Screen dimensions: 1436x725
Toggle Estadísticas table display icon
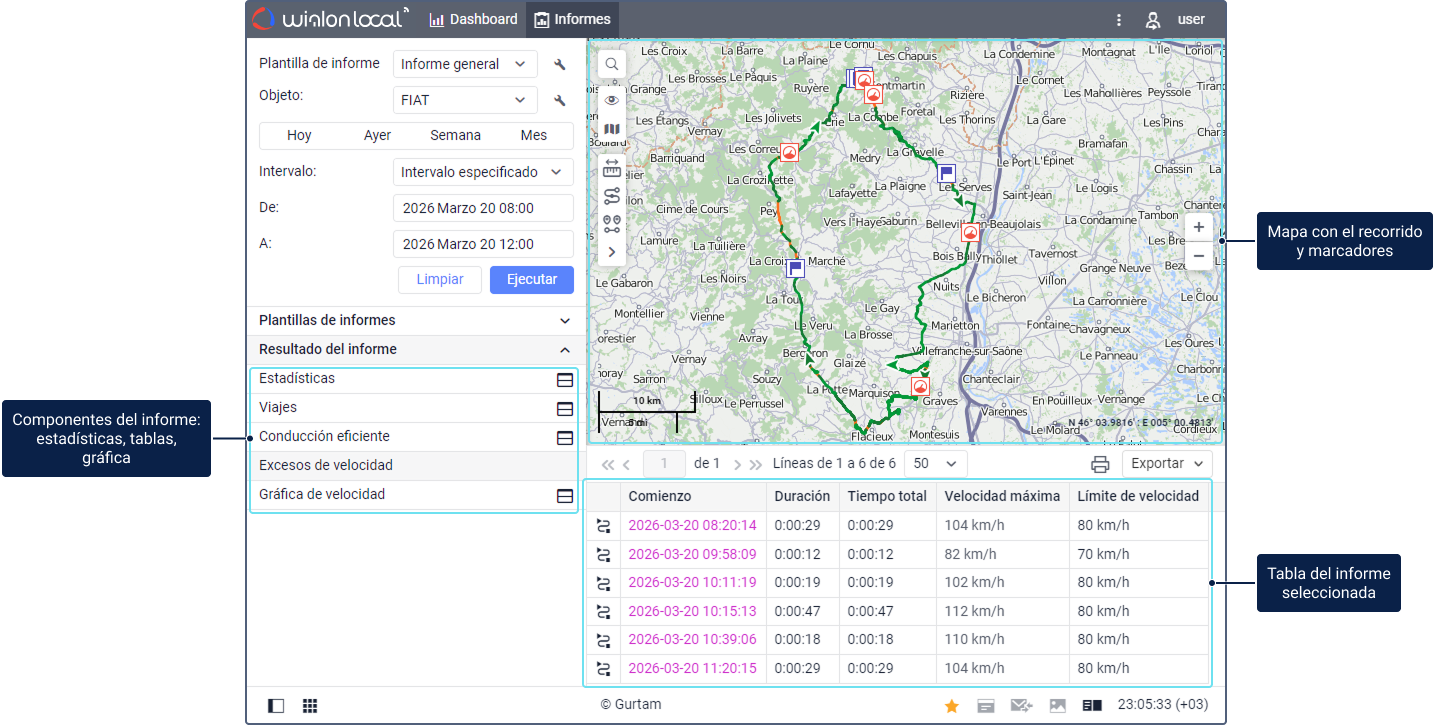564,380
